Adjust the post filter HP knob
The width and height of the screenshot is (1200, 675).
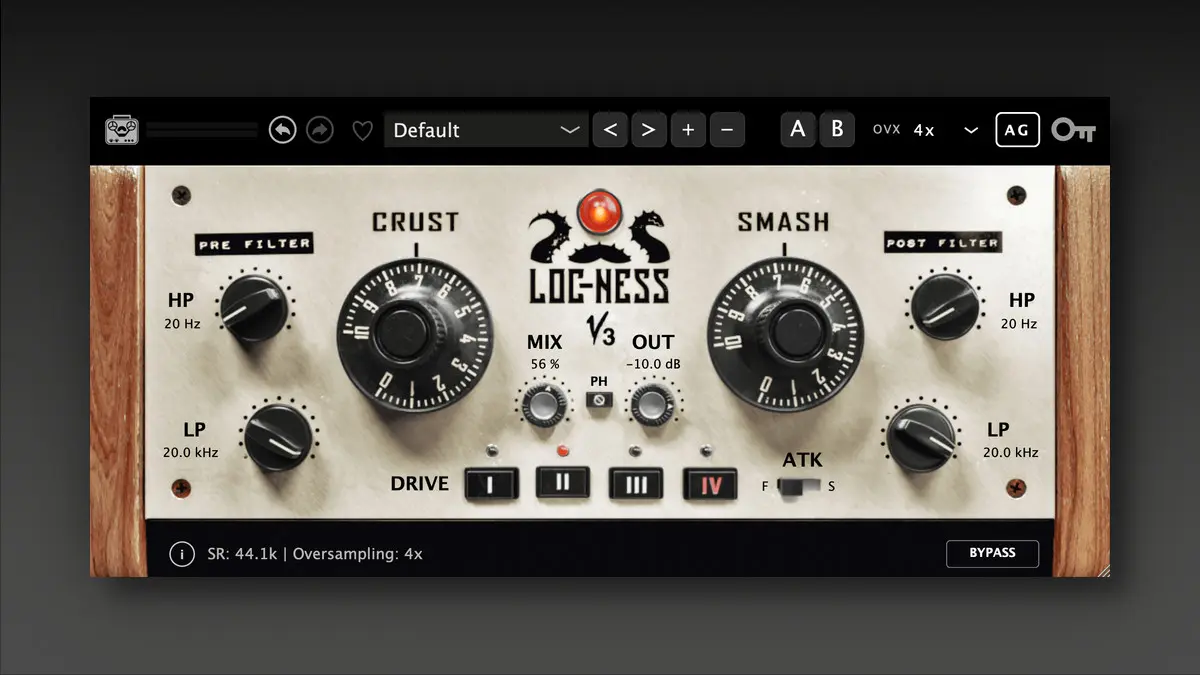[945, 306]
